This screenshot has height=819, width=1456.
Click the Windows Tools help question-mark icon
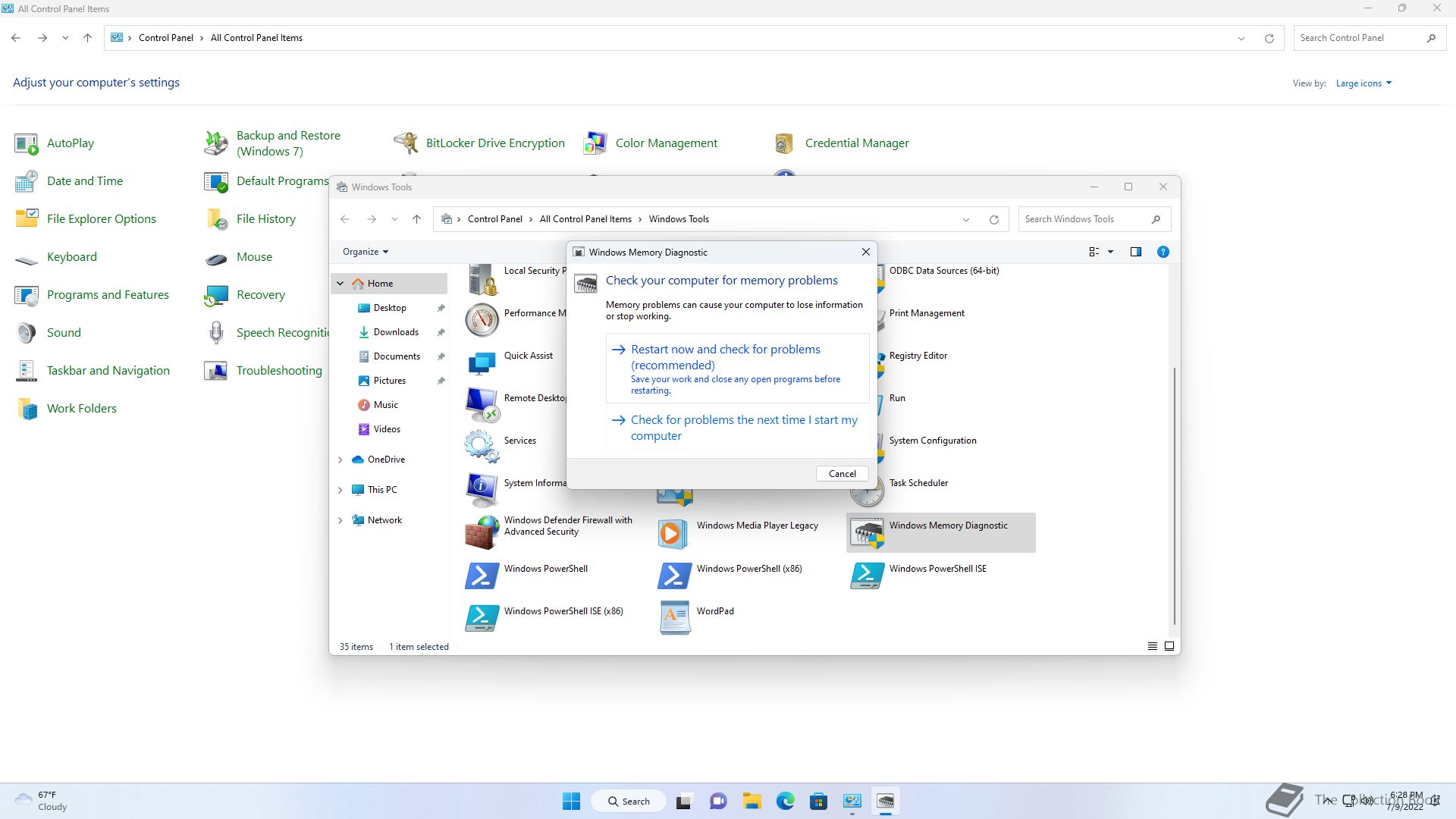point(1163,252)
